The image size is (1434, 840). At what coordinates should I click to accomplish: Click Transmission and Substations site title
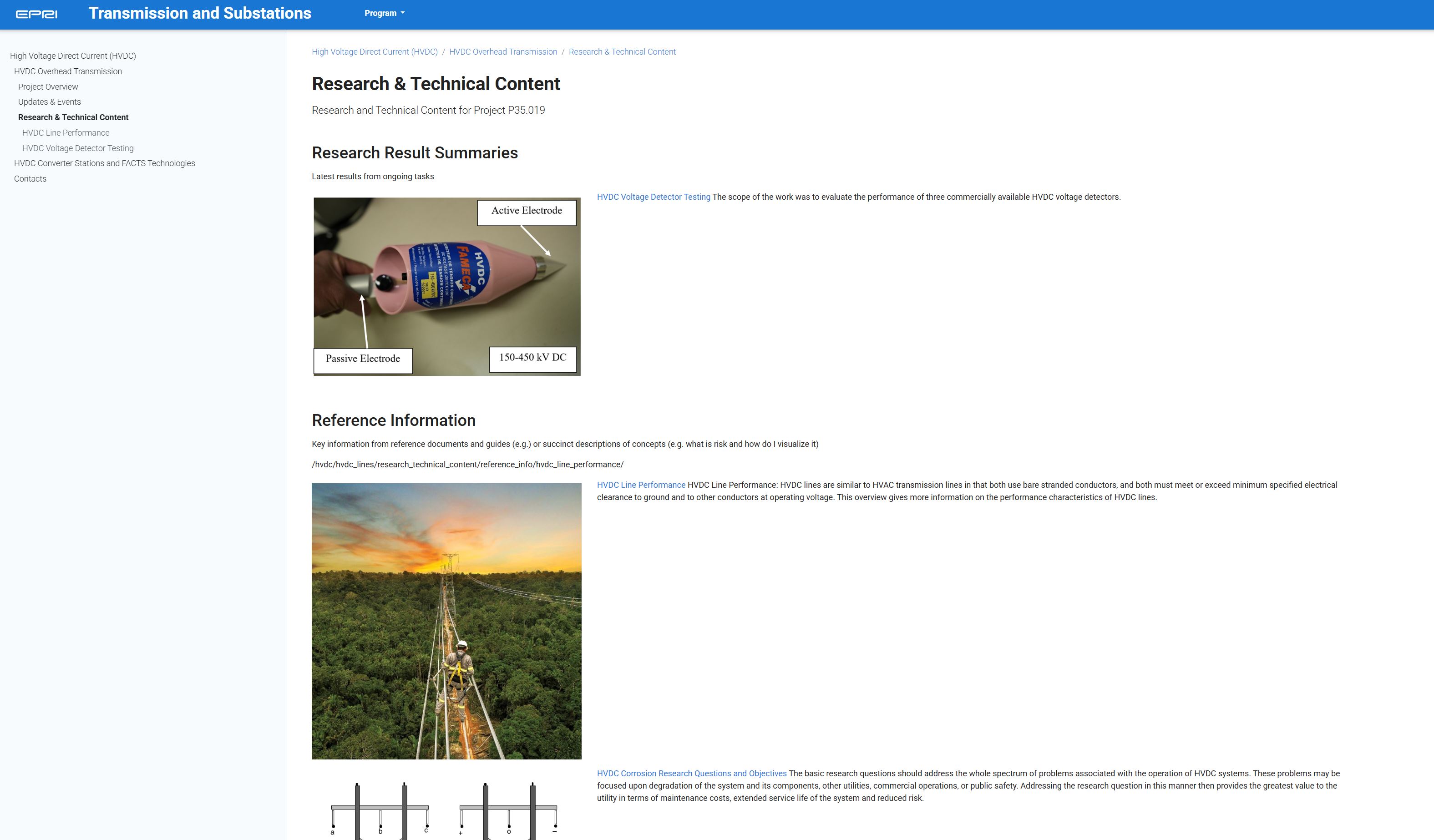(x=199, y=13)
